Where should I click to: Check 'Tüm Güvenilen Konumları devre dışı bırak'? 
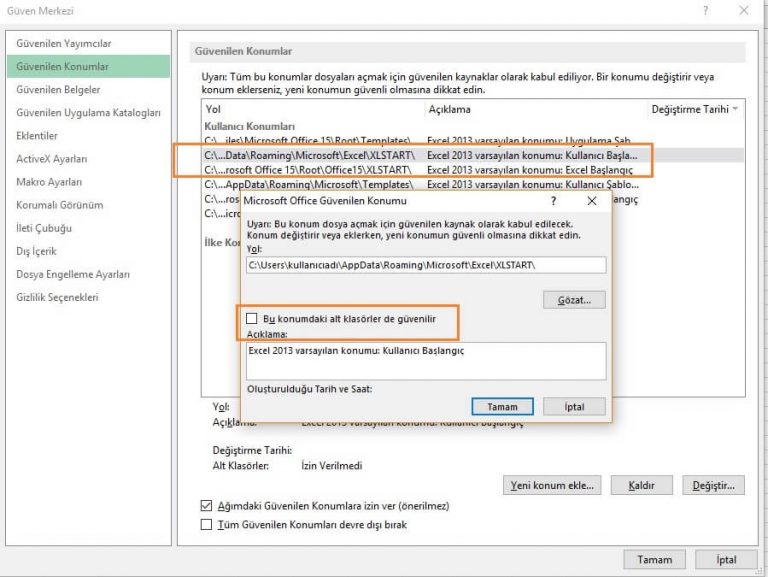tap(207, 524)
